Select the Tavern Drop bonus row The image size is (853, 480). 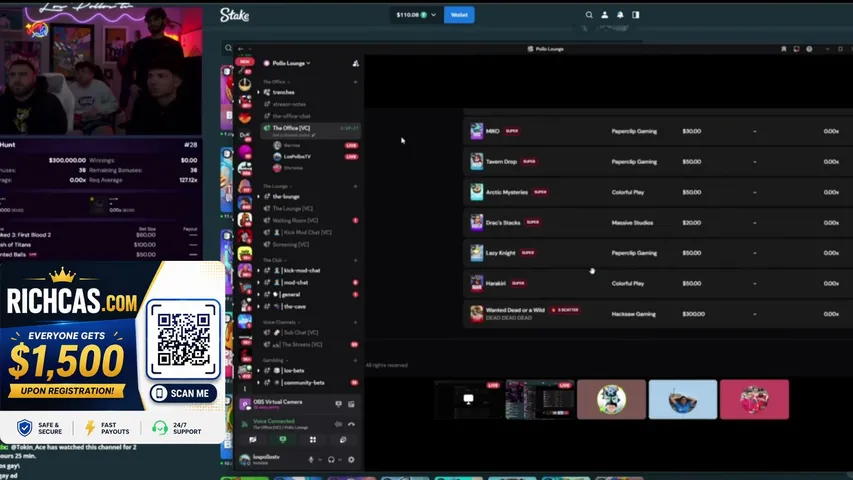point(658,162)
